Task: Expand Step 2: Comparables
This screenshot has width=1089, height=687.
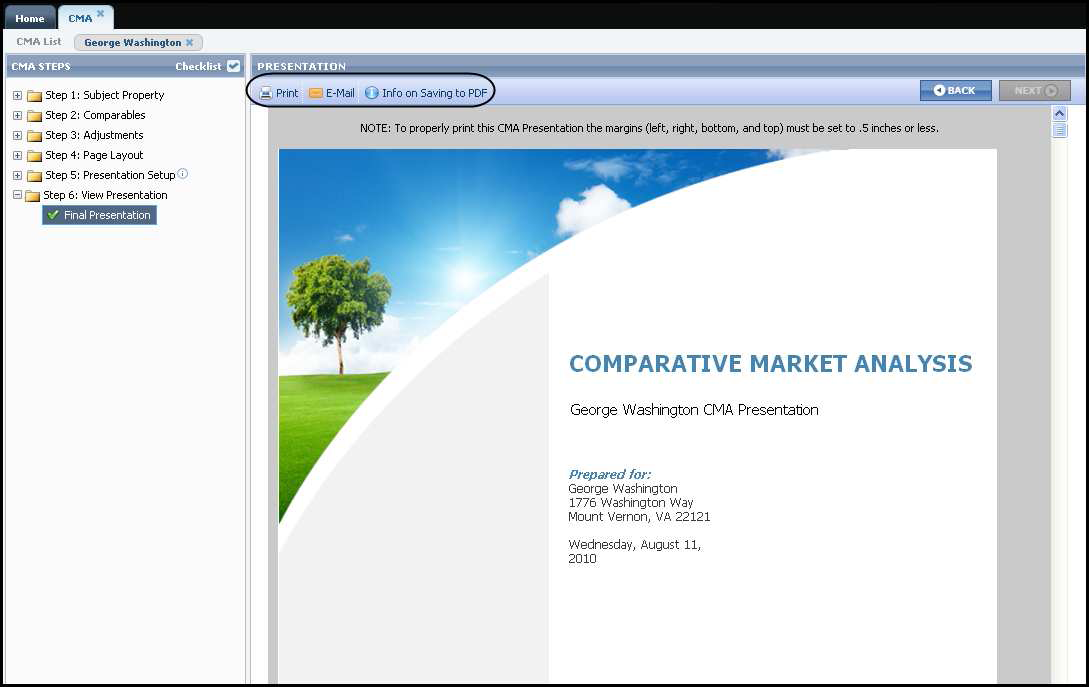Action: pos(17,115)
